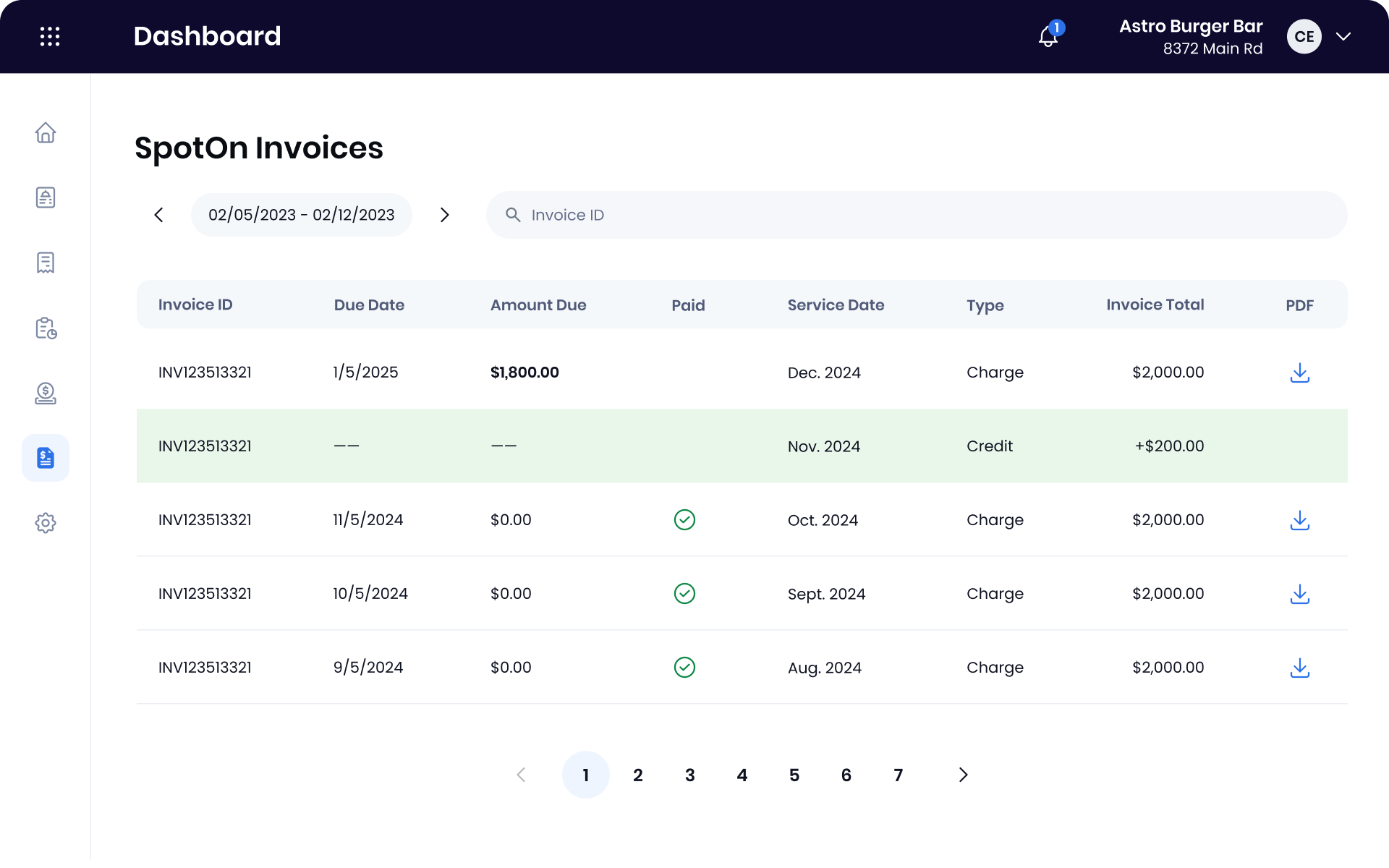The height and width of the screenshot is (868, 1389).
Task: Click the search magnifier icon
Action: tap(513, 215)
